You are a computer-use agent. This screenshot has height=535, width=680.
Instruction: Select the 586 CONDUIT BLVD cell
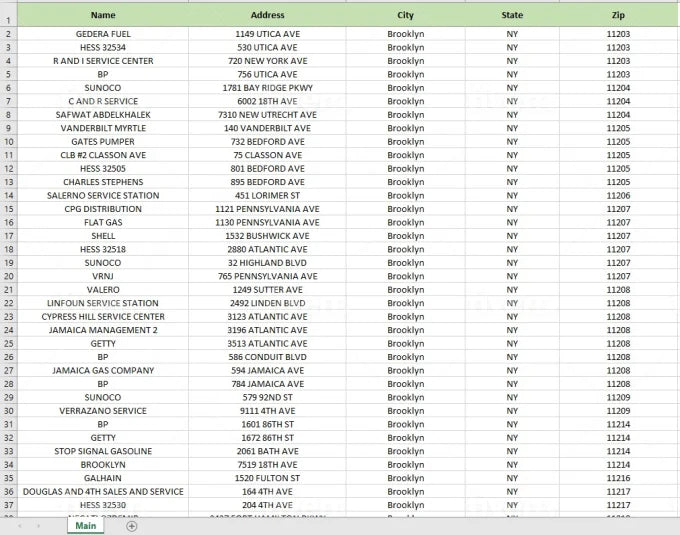pos(267,356)
